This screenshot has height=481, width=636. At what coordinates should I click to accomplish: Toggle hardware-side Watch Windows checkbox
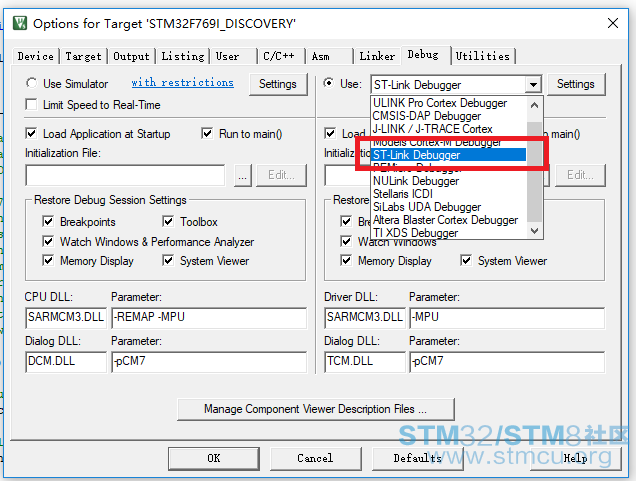pos(346,241)
